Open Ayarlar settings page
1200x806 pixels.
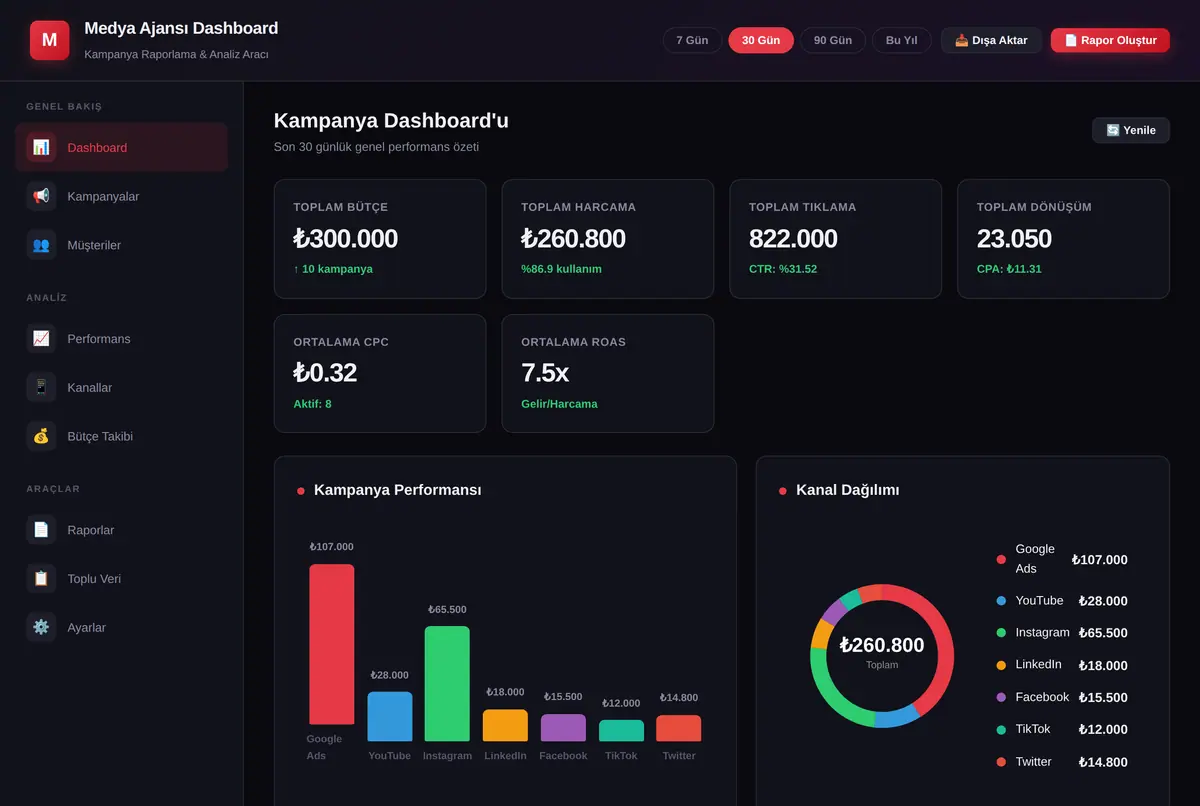point(121,627)
